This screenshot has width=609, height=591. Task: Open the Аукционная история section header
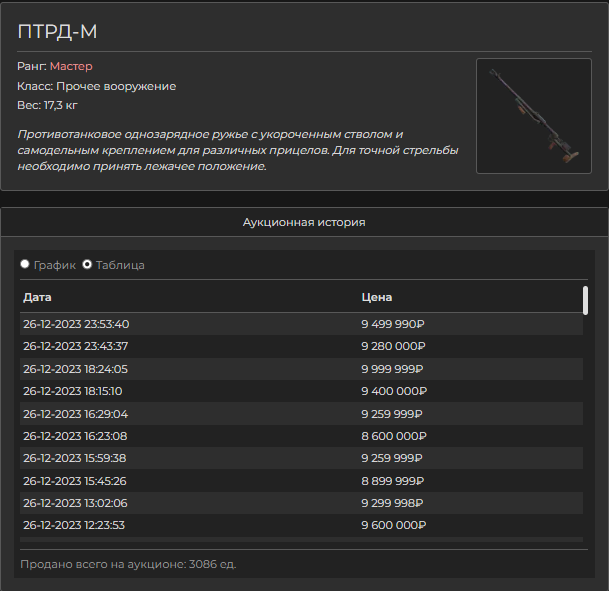pyautogui.click(x=304, y=222)
